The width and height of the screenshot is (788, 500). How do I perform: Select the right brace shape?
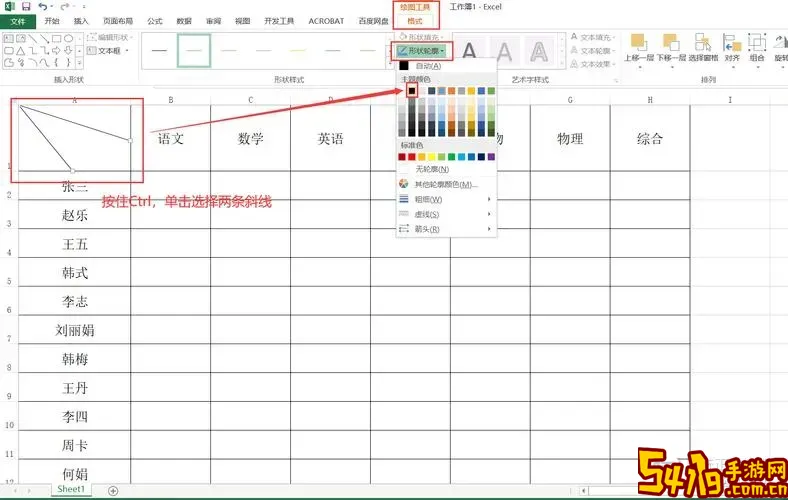click(x=68, y=63)
